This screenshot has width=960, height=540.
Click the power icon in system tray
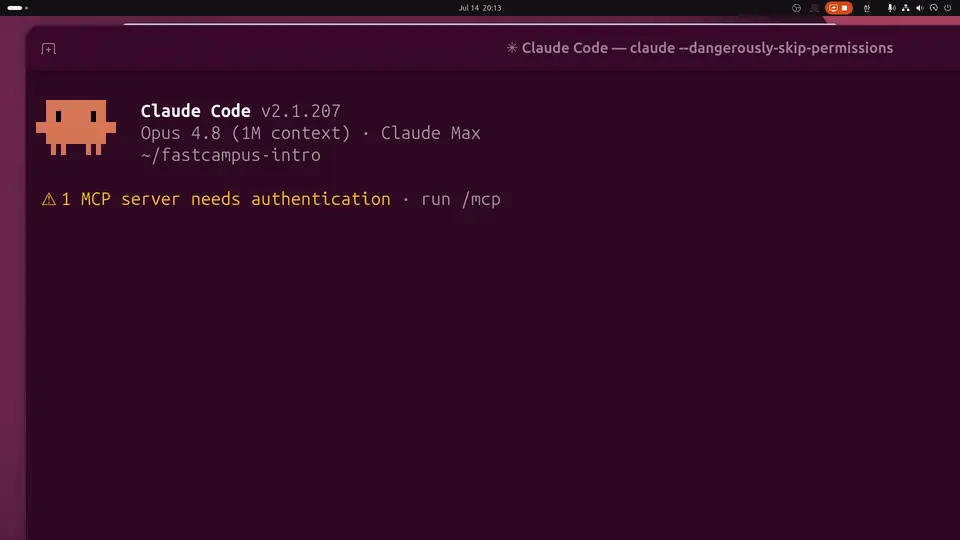948,8
